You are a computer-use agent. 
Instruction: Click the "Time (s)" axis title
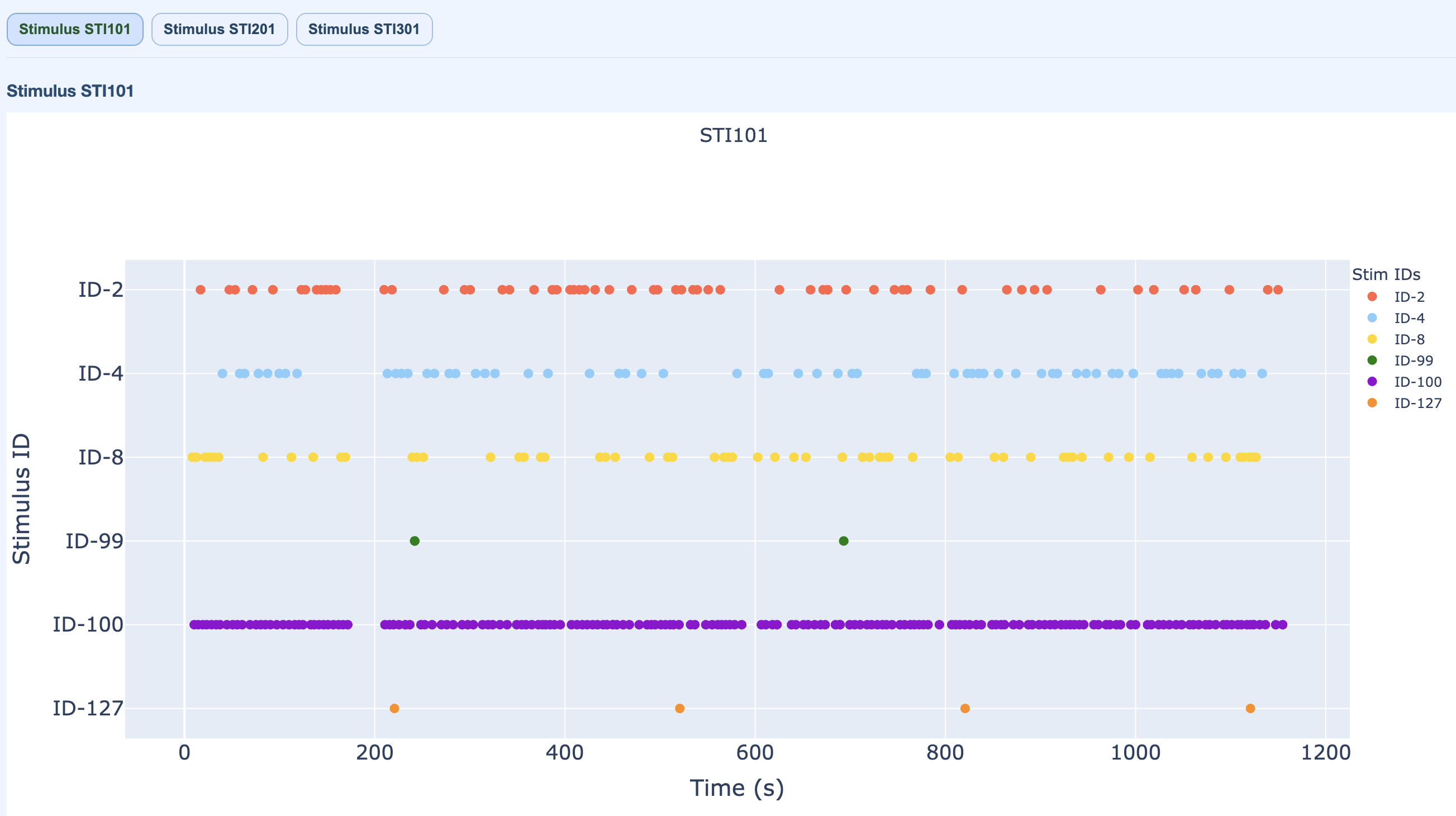(736, 787)
